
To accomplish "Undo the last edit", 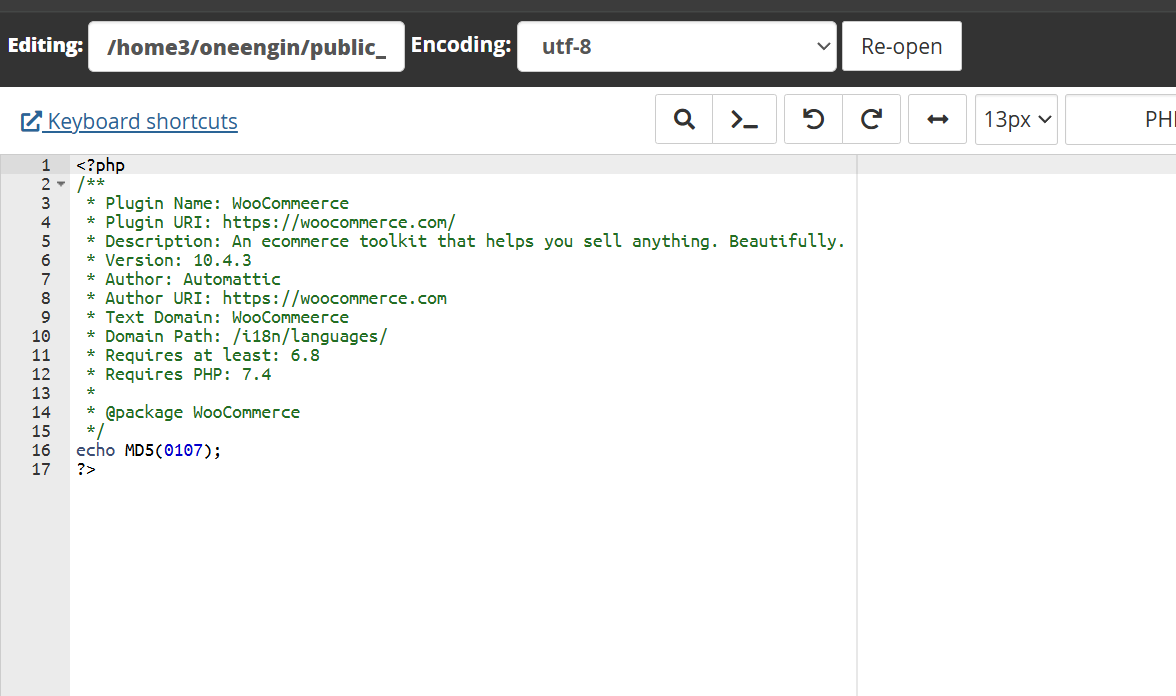I will point(814,120).
